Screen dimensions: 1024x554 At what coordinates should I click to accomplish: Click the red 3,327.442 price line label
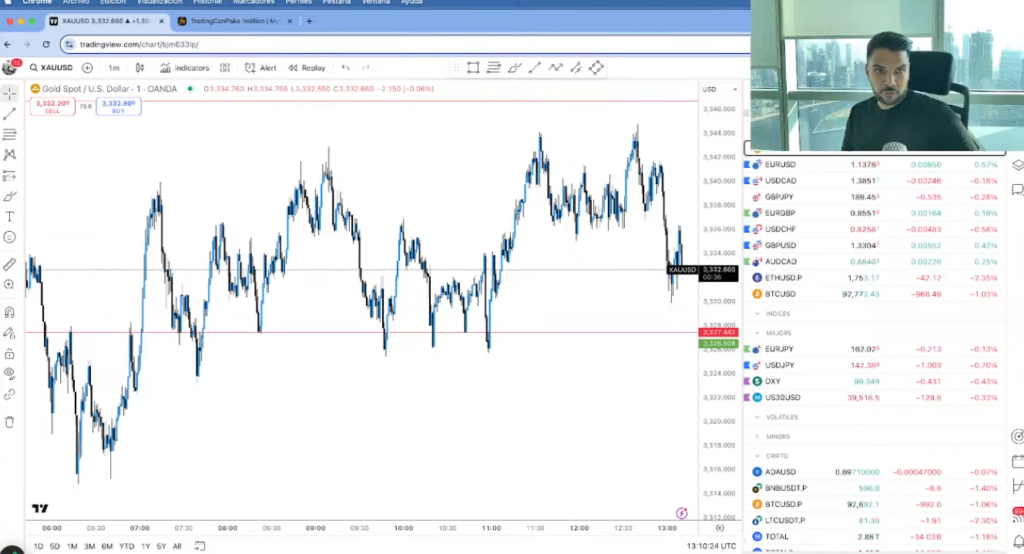pos(718,333)
